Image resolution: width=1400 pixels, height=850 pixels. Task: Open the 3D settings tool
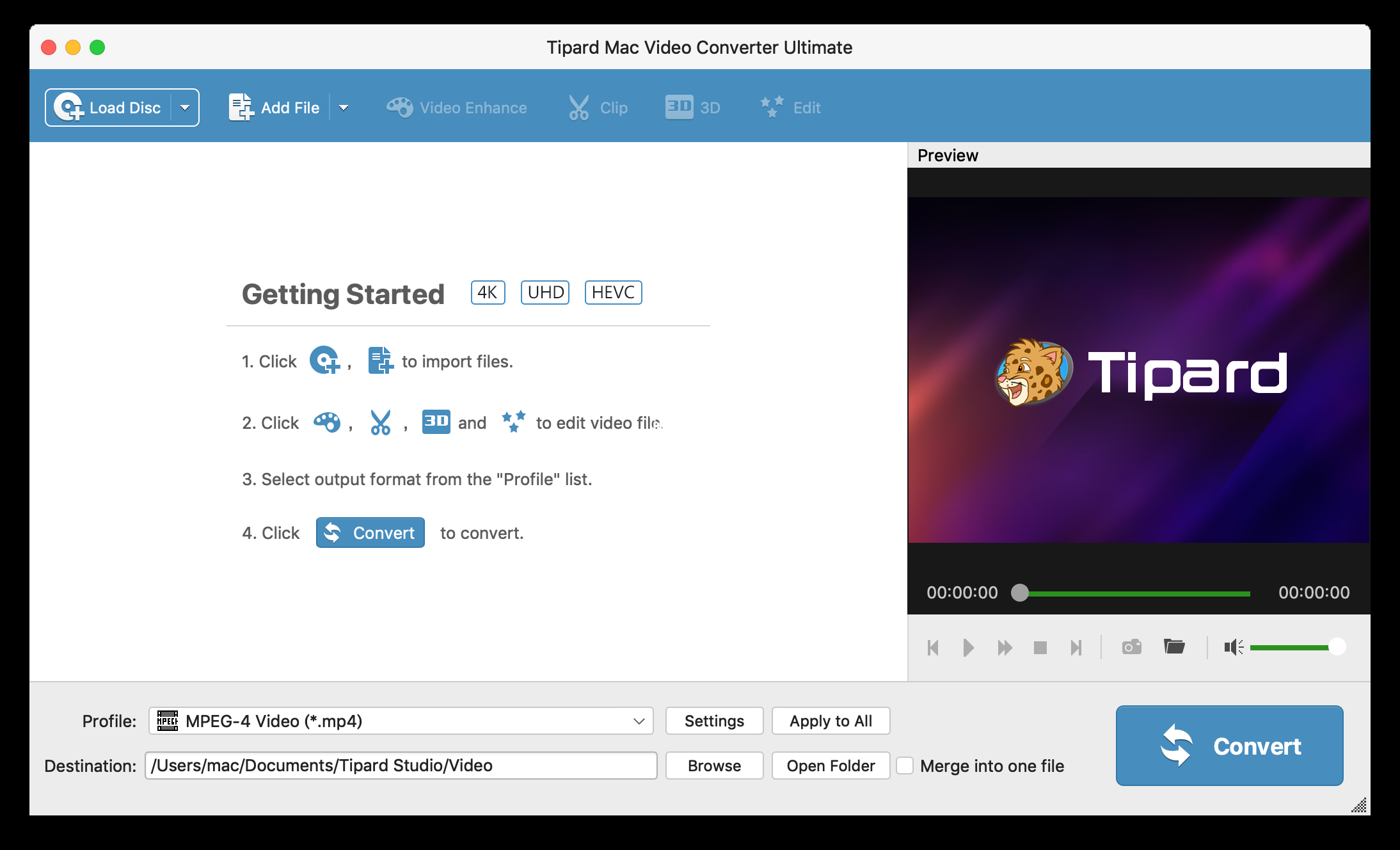click(693, 108)
